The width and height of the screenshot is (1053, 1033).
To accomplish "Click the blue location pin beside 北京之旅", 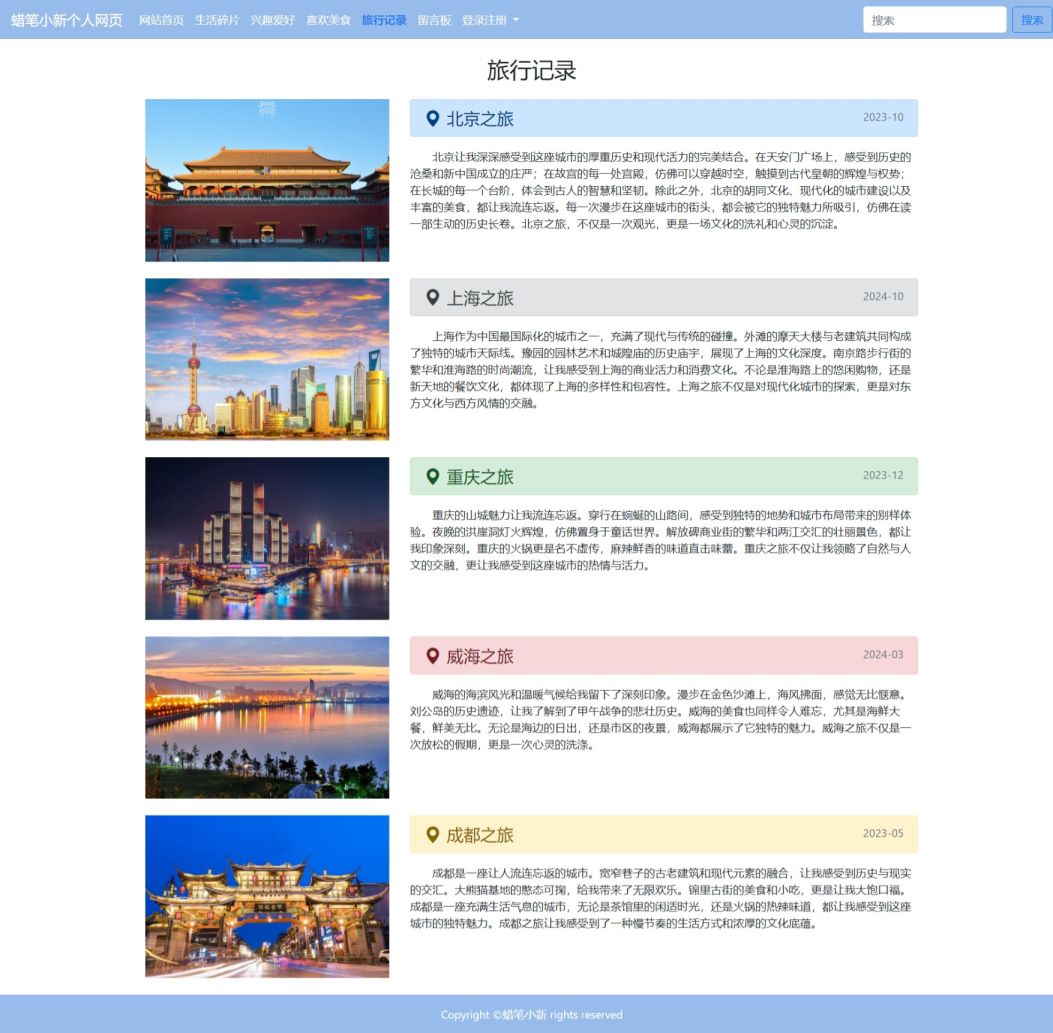I will click(x=432, y=119).
